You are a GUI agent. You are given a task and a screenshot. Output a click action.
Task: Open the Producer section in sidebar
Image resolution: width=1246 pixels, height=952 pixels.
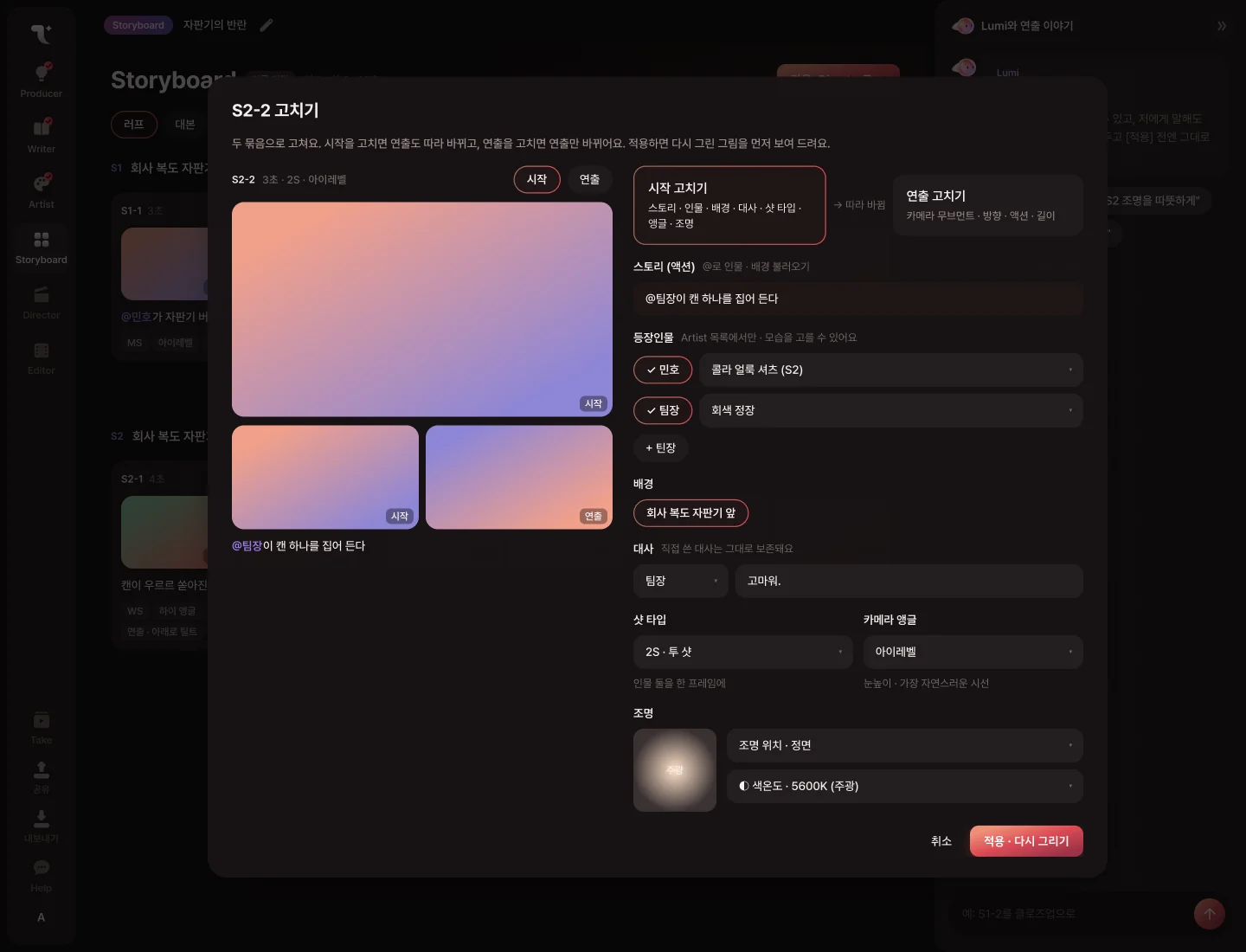coord(41,80)
